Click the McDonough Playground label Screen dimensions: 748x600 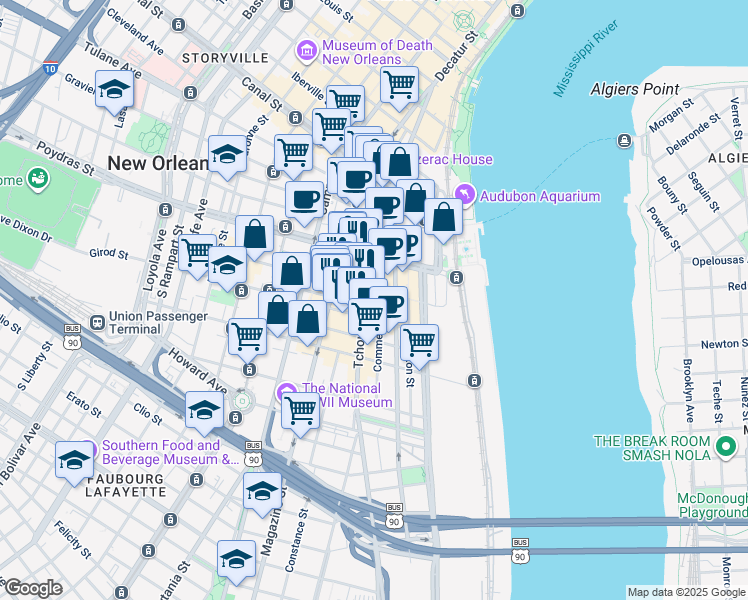tap(713, 506)
